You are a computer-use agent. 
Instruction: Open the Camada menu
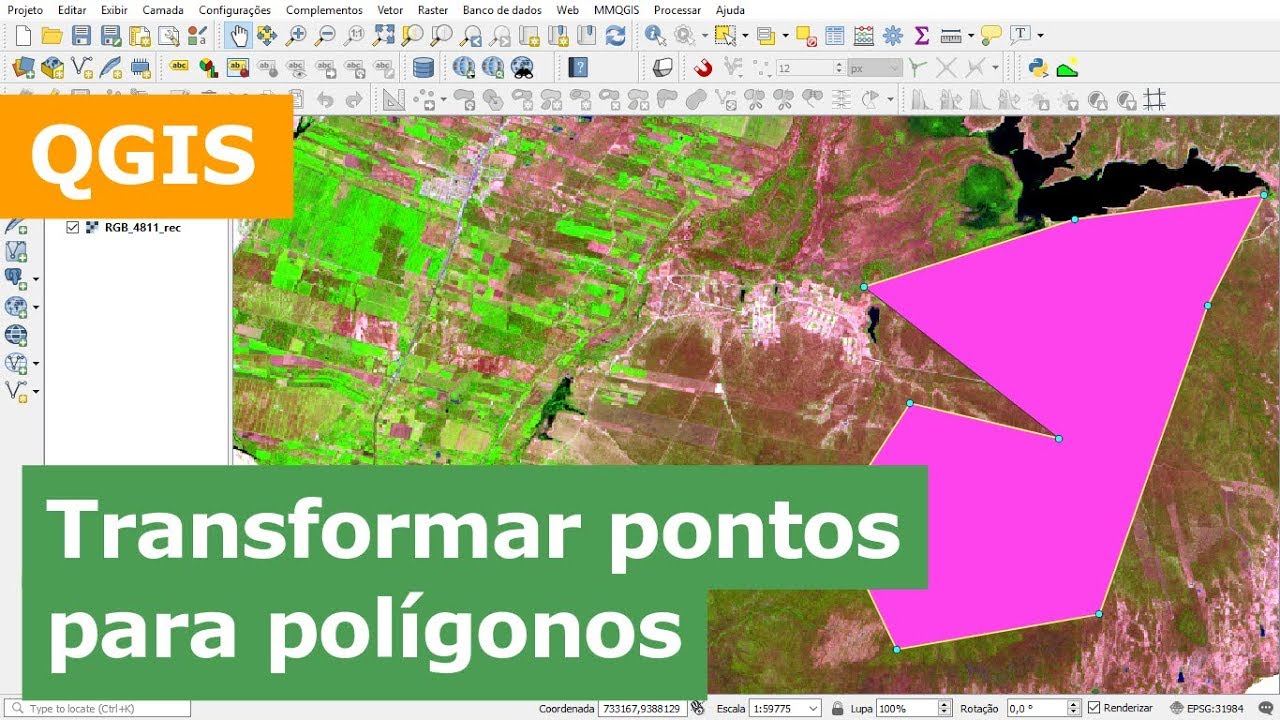(x=163, y=10)
